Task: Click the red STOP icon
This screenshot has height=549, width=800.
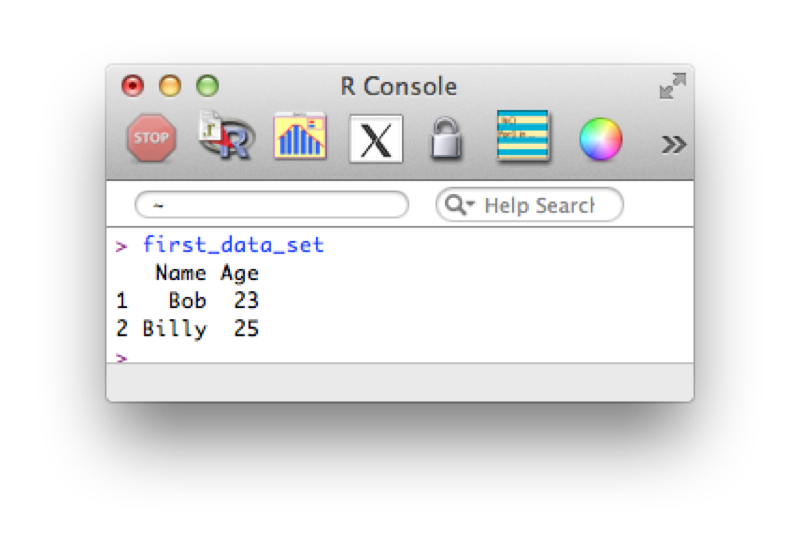Action: coord(152,138)
